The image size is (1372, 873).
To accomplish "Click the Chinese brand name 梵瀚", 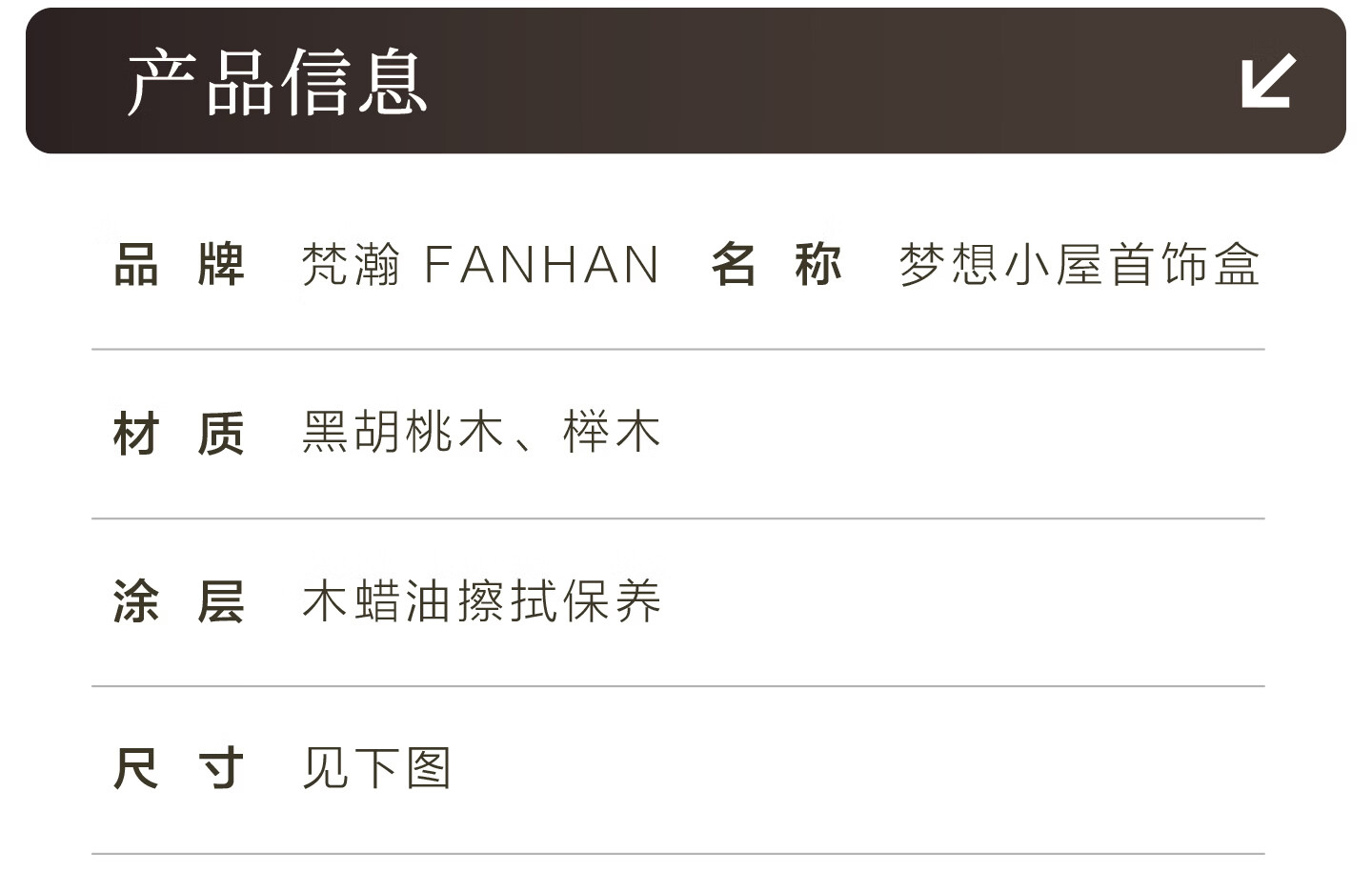I will pos(351,265).
